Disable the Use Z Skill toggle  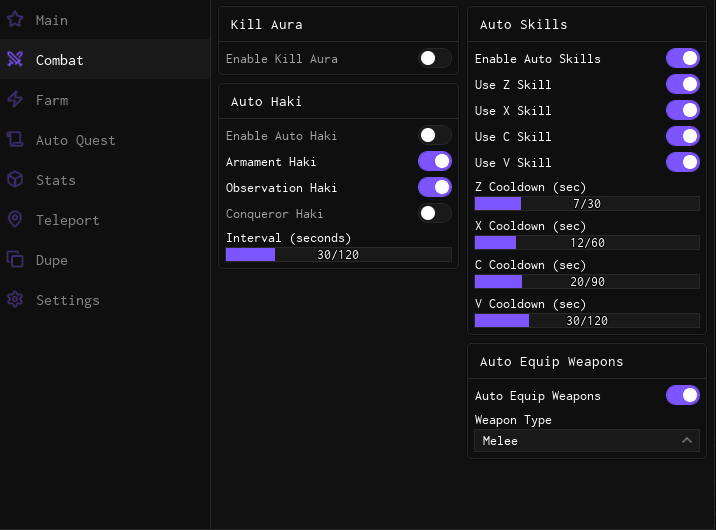(683, 85)
